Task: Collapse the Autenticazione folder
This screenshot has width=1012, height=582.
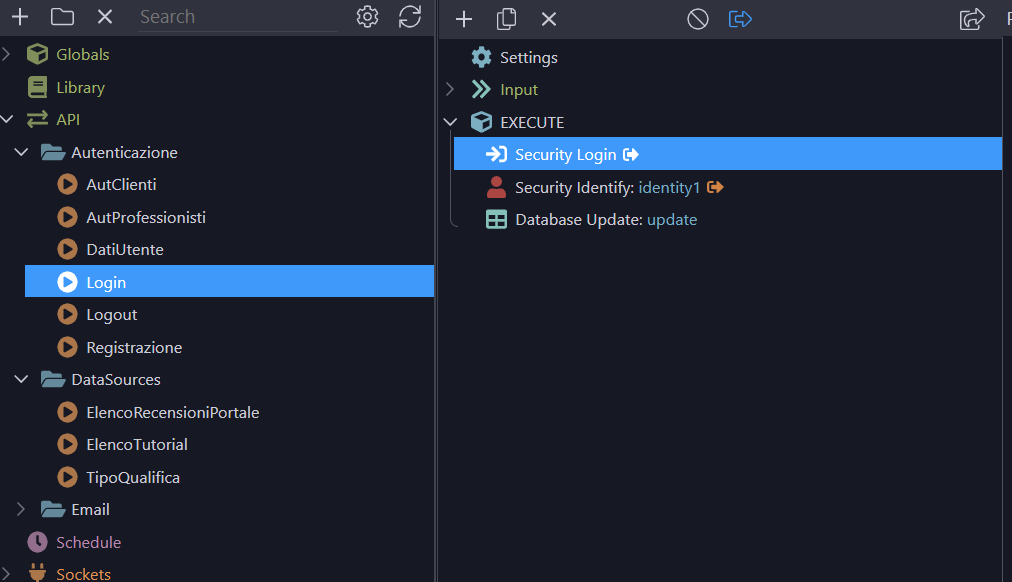Action: [x=22, y=152]
